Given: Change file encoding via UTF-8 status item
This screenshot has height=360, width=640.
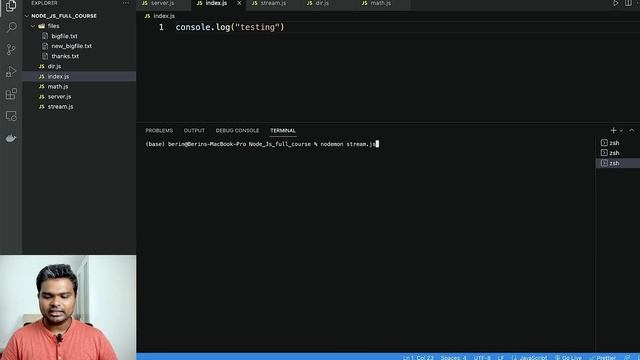Looking at the screenshot, I should (482, 358).
